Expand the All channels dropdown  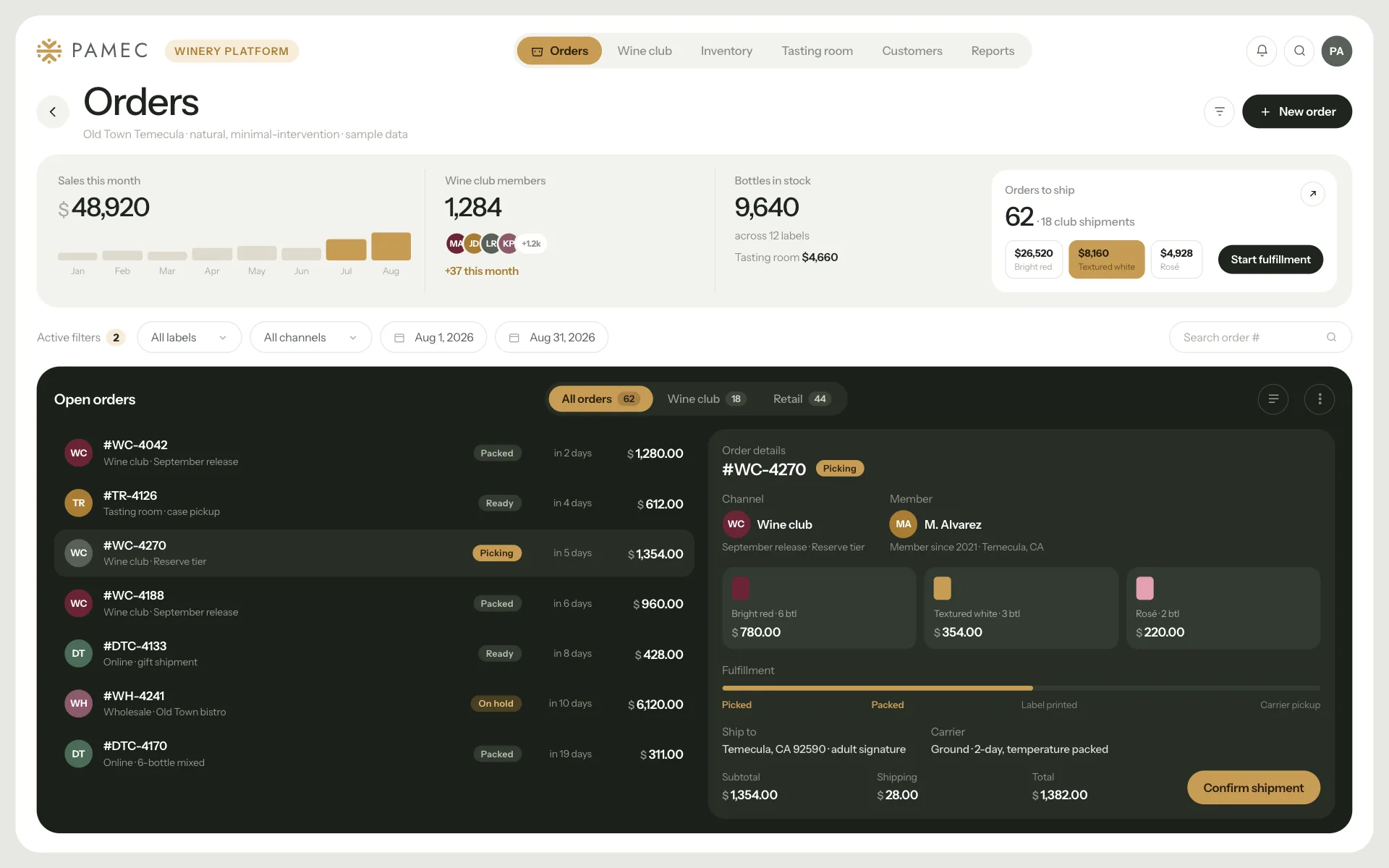(x=310, y=337)
